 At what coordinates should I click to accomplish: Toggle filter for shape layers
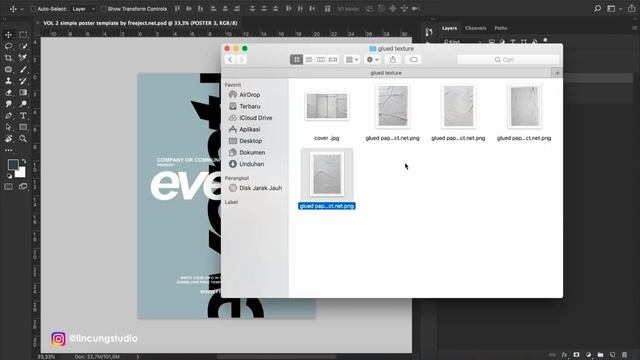(523, 42)
